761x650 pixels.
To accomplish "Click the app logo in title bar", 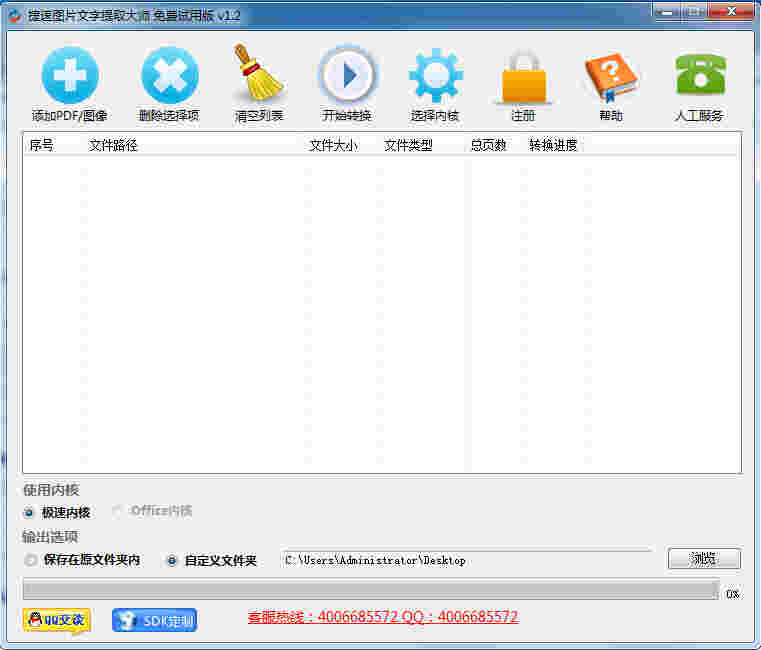I will (15, 16).
